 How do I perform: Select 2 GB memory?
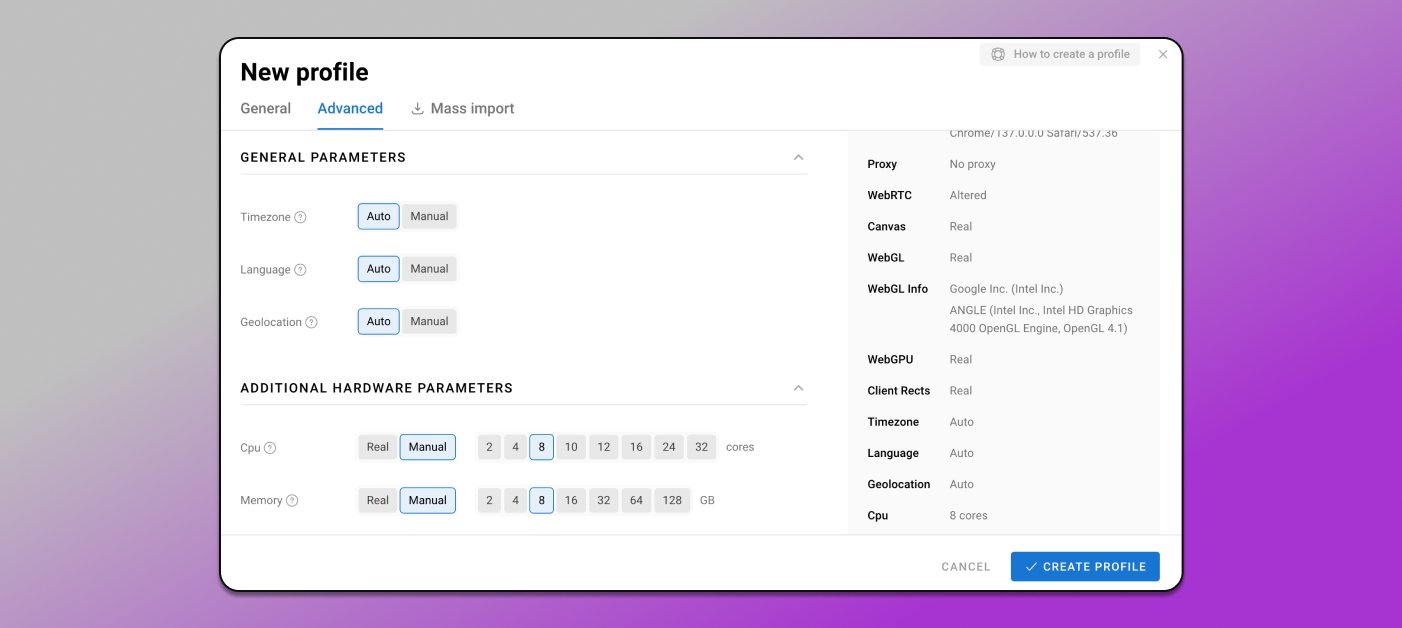point(489,500)
